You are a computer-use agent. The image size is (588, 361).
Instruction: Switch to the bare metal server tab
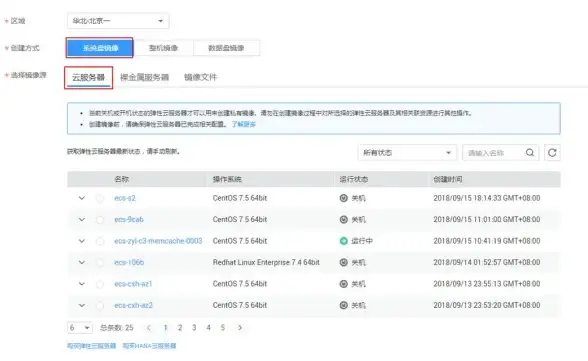pos(144,77)
